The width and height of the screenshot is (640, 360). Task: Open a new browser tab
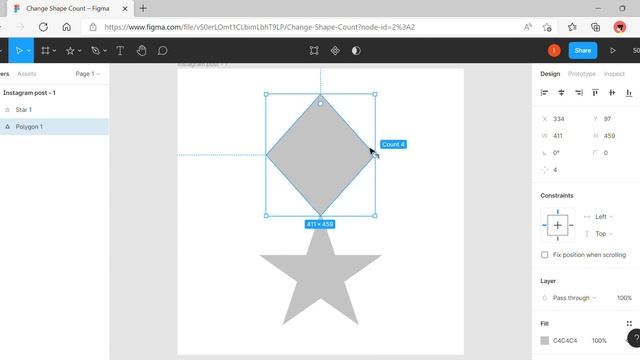143,8
